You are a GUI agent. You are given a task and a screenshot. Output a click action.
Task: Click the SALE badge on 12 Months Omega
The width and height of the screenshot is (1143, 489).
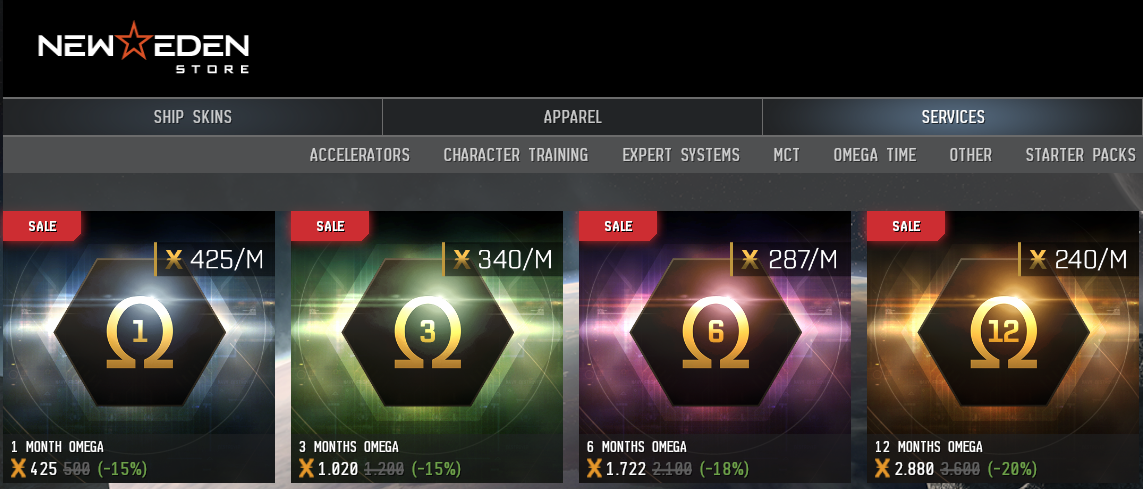[905, 226]
